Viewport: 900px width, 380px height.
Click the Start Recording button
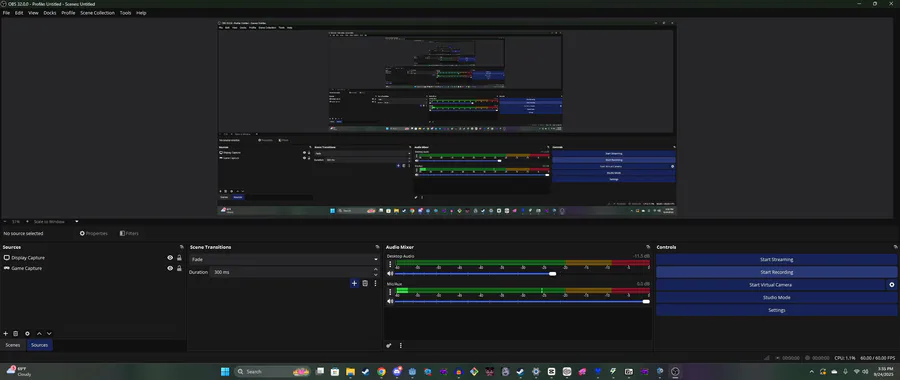click(x=777, y=272)
